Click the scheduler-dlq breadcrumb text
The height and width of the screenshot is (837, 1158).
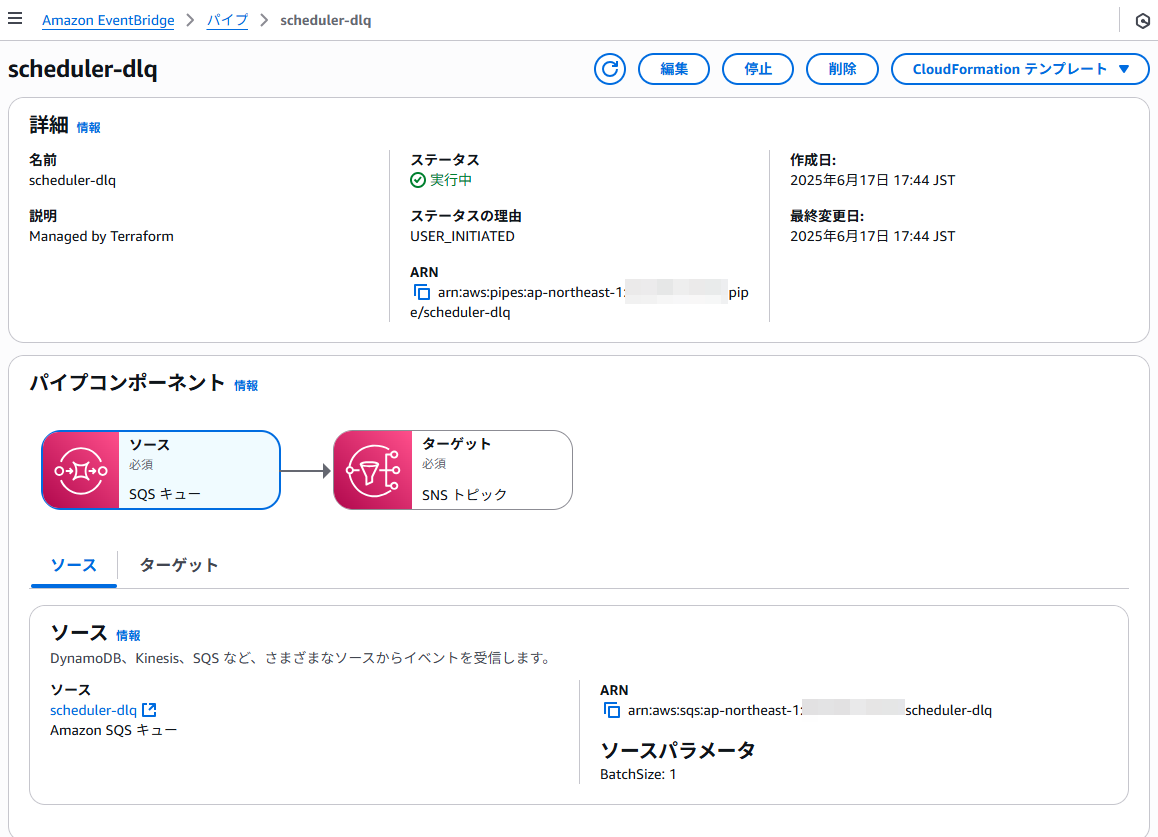326,21
